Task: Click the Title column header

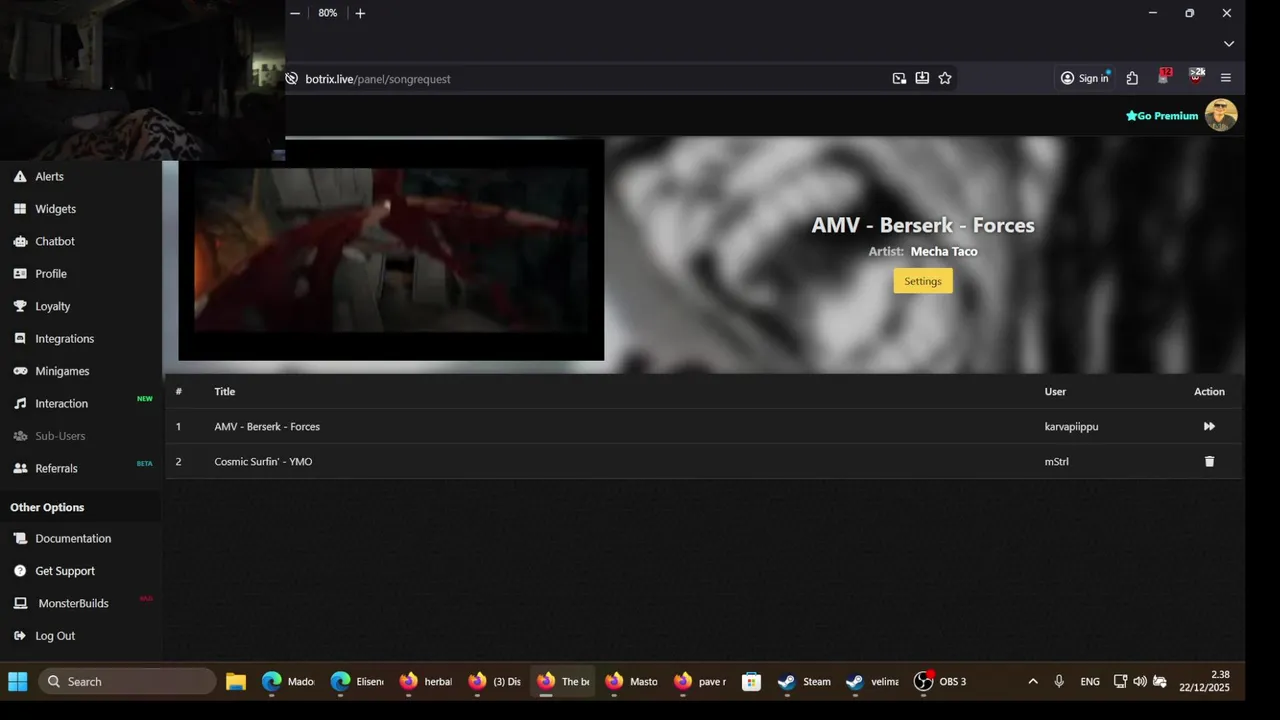Action: tap(224, 392)
